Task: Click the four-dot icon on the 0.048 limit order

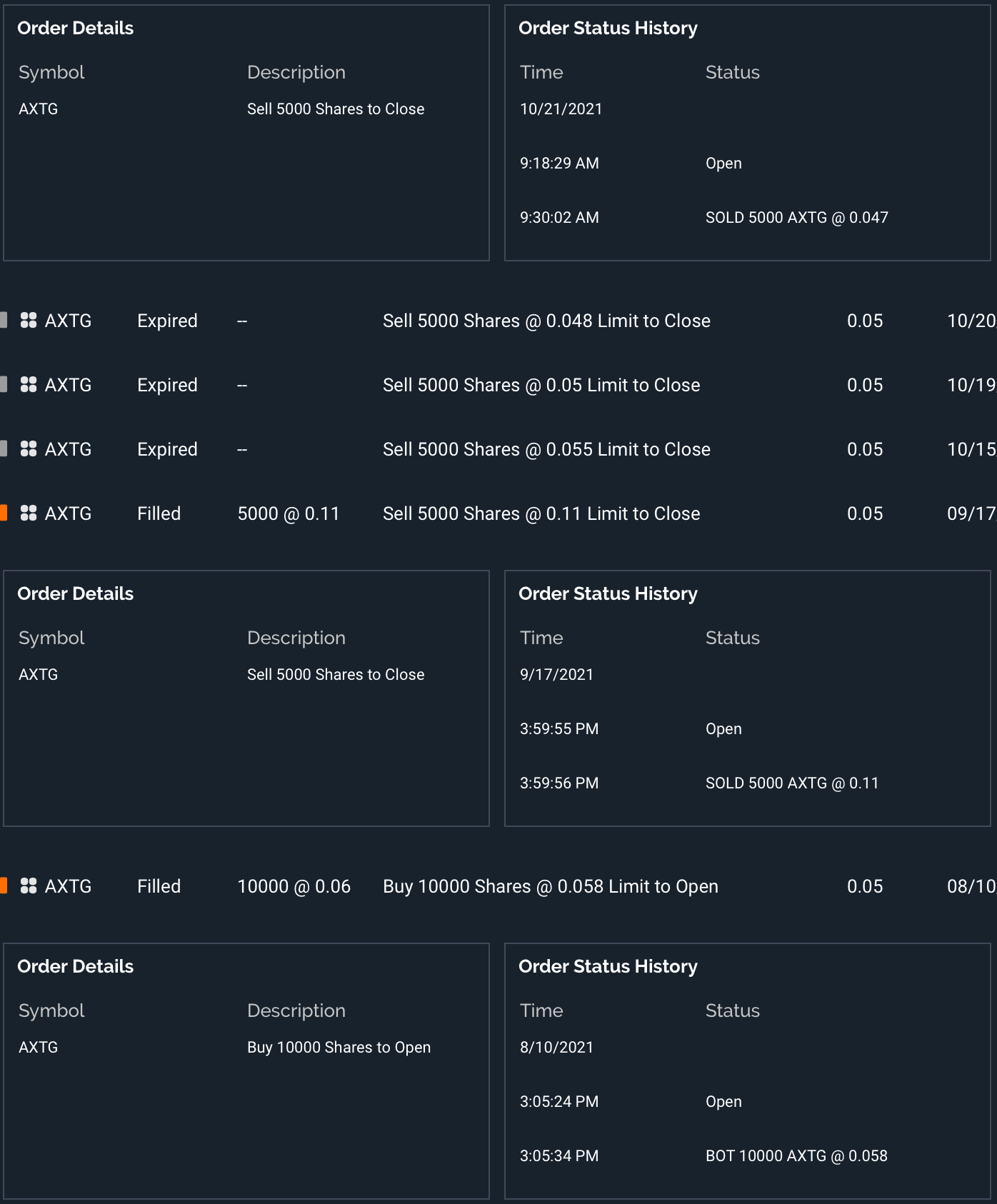Action: point(29,321)
